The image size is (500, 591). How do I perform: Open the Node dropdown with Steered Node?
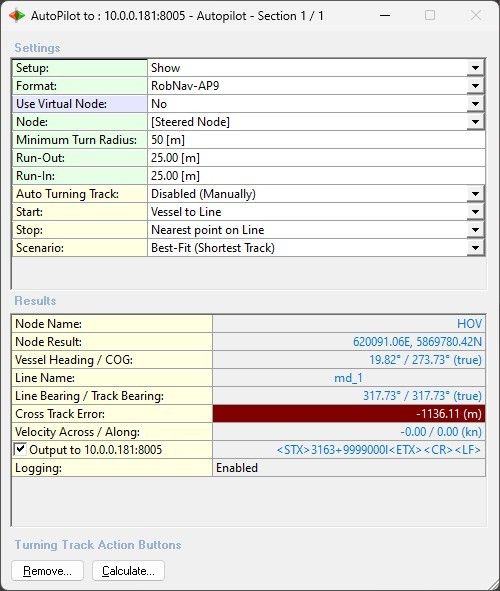coord(476,122)
